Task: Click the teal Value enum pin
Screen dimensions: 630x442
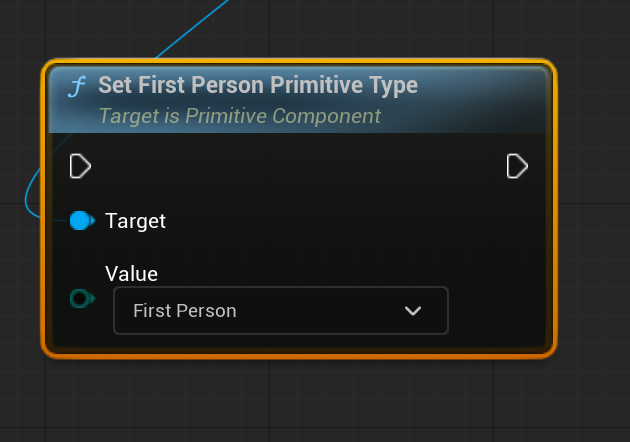Action: click(82, 299)
